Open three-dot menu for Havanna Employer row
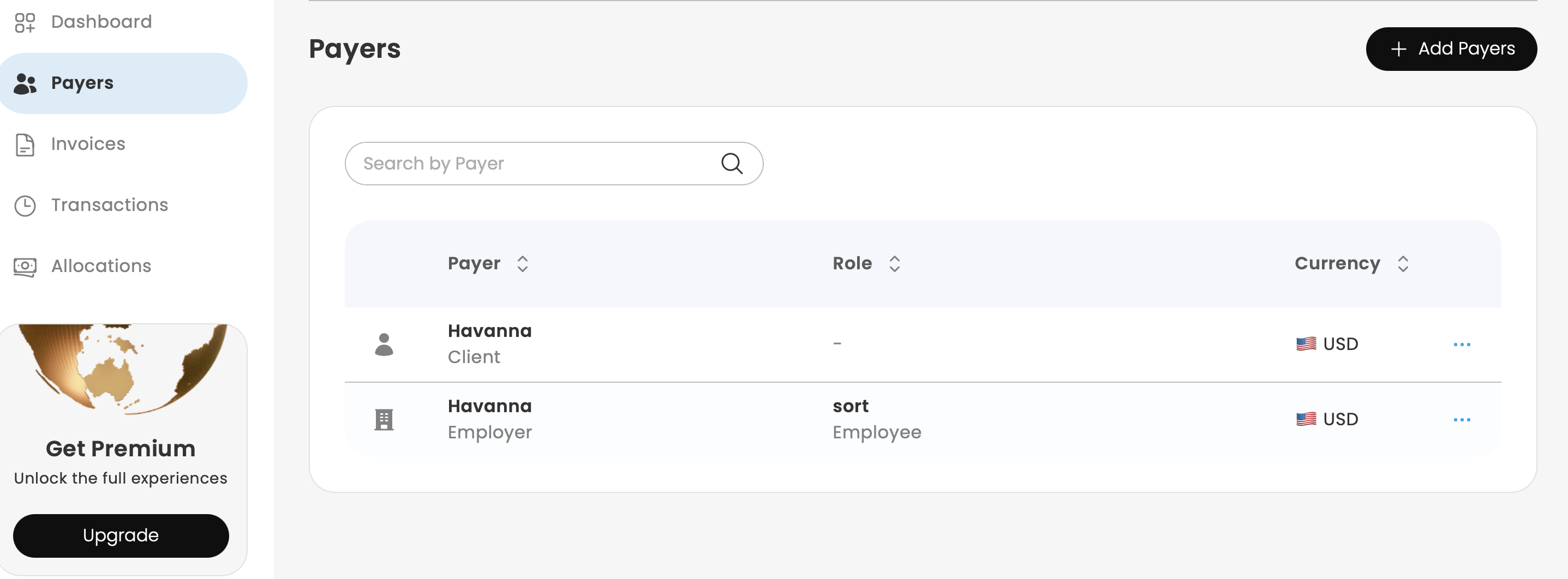Screen dimensions: 1568x579 [1461, 420]
